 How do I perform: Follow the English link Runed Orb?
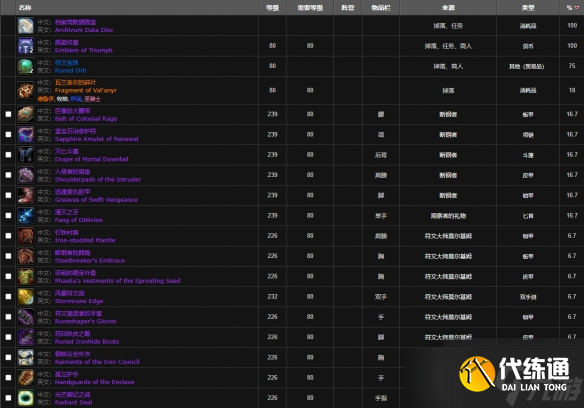click(70, 70)
